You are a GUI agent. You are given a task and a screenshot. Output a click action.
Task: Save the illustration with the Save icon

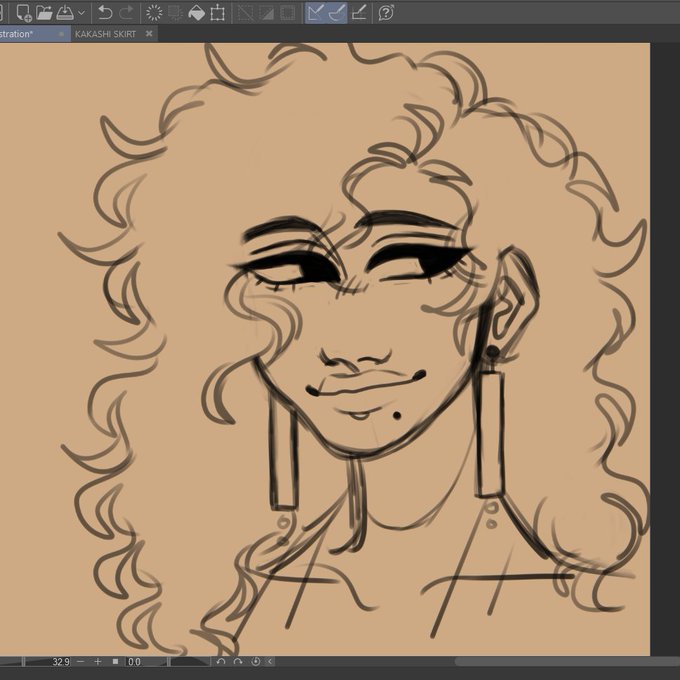(65, 13)
